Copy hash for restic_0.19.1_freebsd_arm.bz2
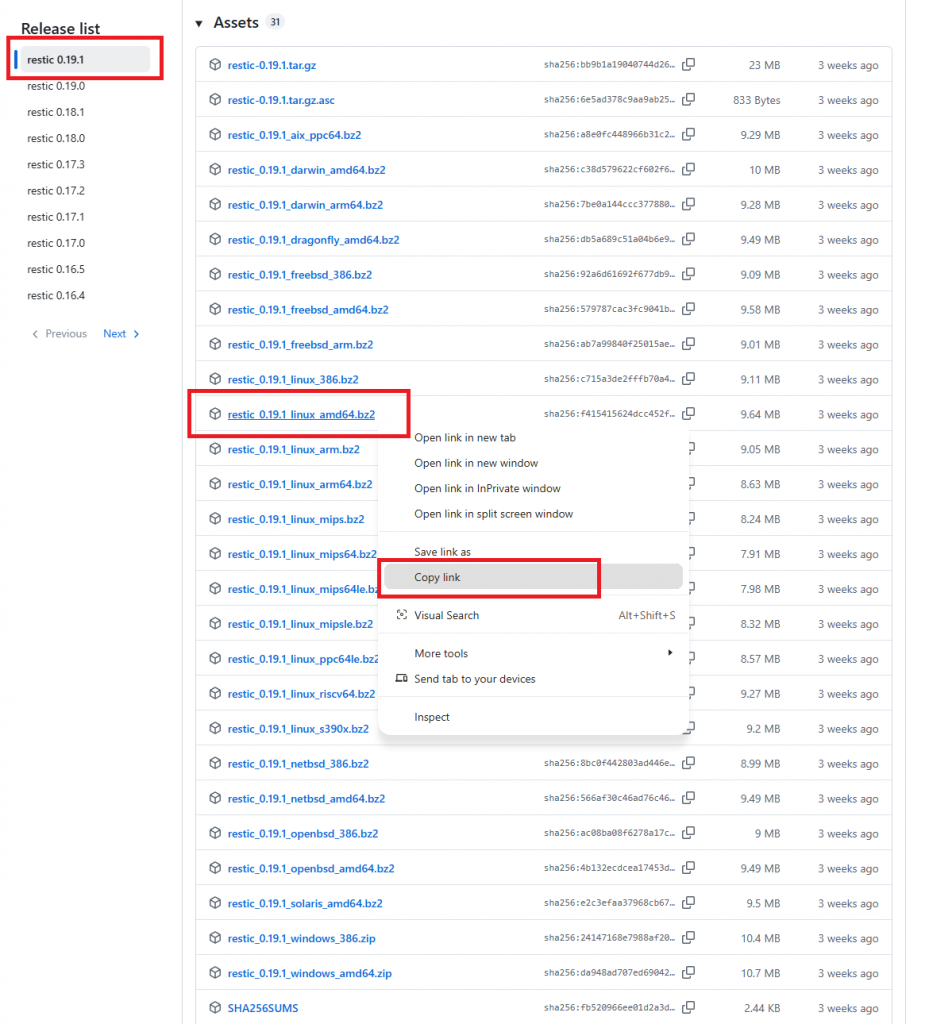Screen dimensions: 929x1024 [x=688, y=344]
